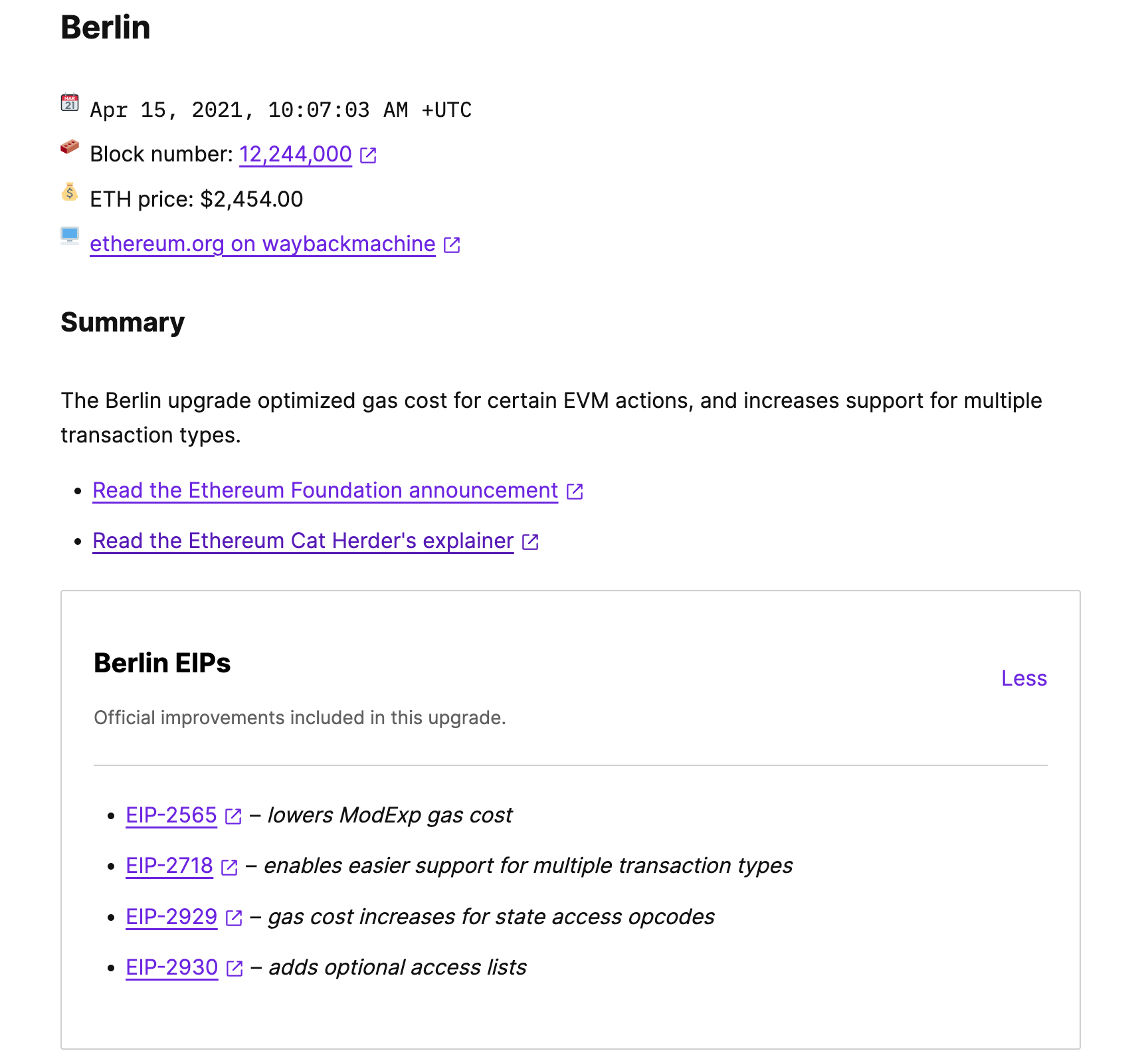The height and width of the screenshot is (1063, 1148).
Task: Open the EIP-2929 link
Action: pos(171,917)
